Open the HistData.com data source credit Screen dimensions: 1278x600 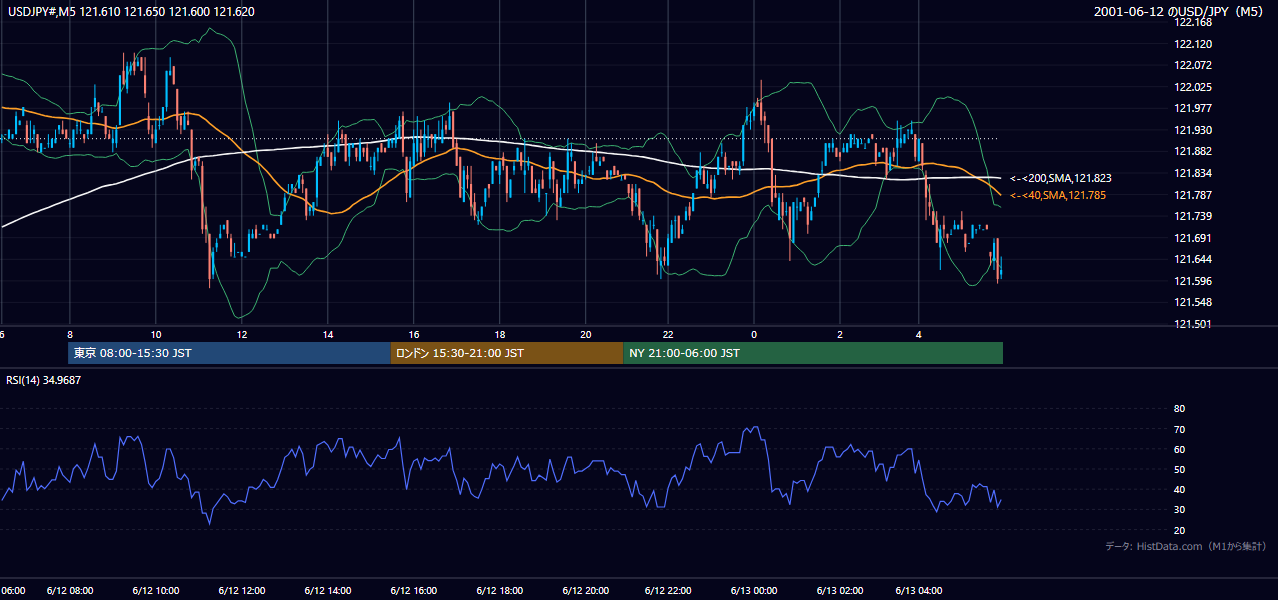(x=1186, y=546)
